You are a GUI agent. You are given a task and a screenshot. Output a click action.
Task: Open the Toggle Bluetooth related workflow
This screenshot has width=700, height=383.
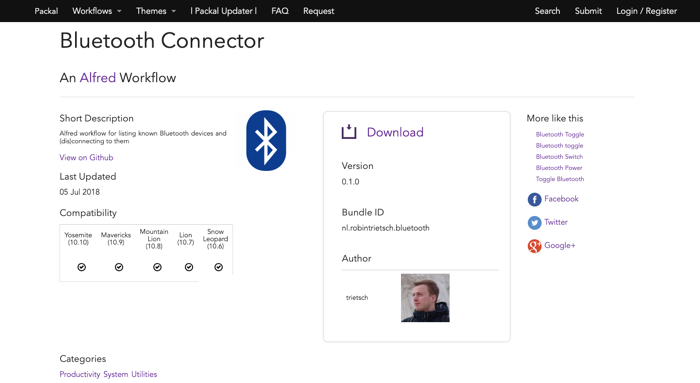click(x=560, y=179)
